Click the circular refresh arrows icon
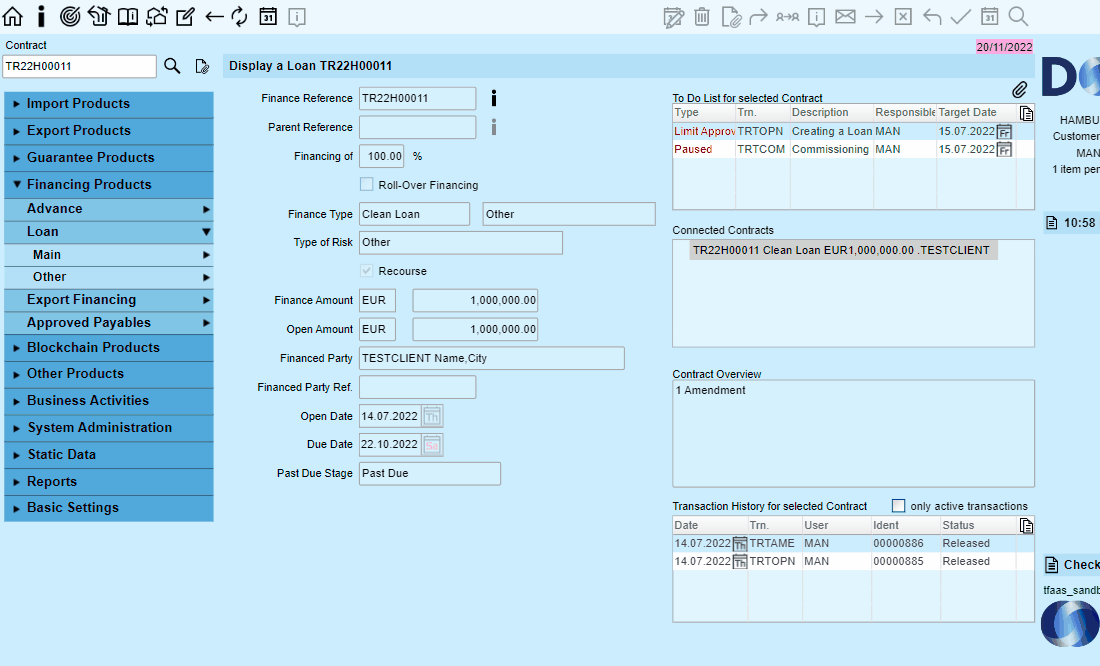1100x666 pixels. [x=239, y=16]
